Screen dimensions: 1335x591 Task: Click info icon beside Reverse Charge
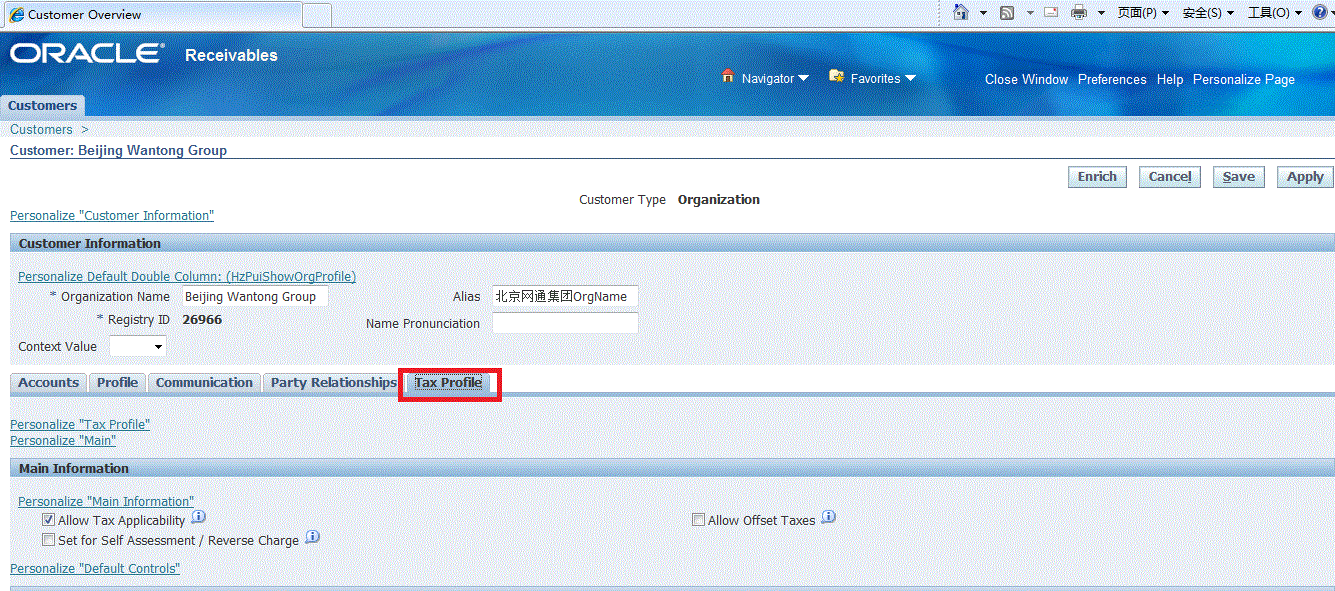[312, 538]
